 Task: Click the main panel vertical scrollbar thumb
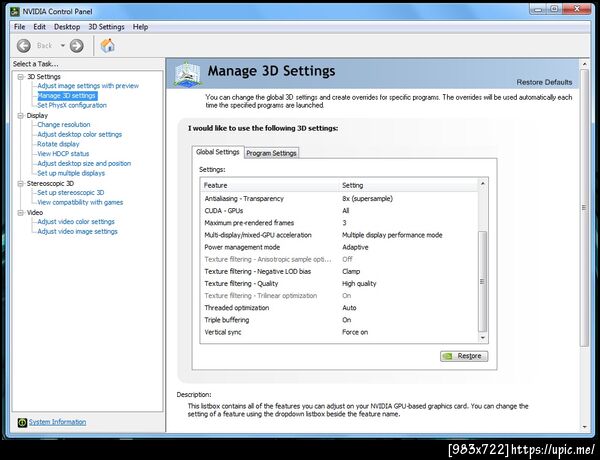click(x=584, y=208)
